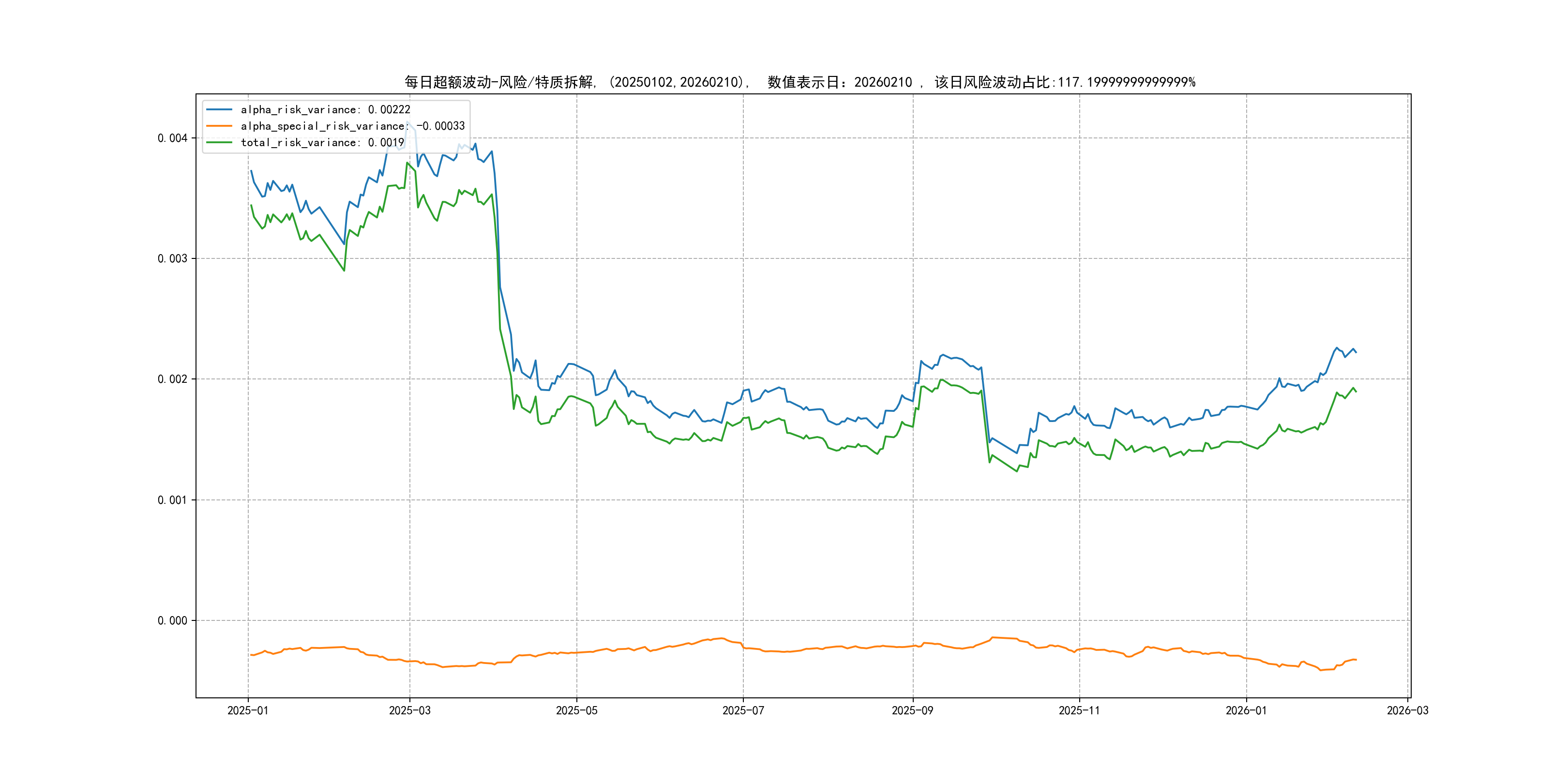
Task: Click the 0.003 y-axis tick label
Action: coord(172,259)
